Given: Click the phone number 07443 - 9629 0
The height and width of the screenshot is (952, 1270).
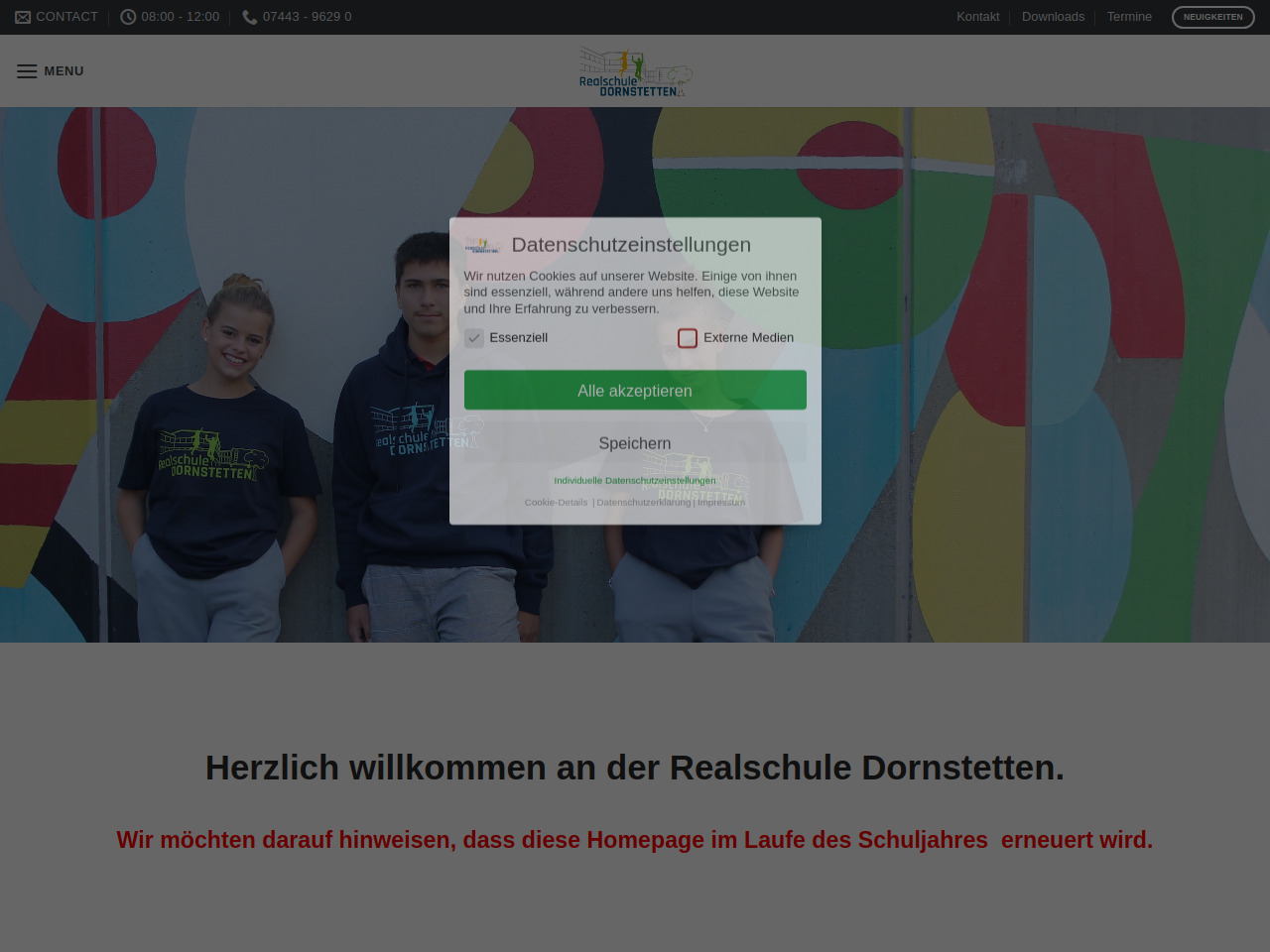Looking at the screenshot, I should (307, 17).
